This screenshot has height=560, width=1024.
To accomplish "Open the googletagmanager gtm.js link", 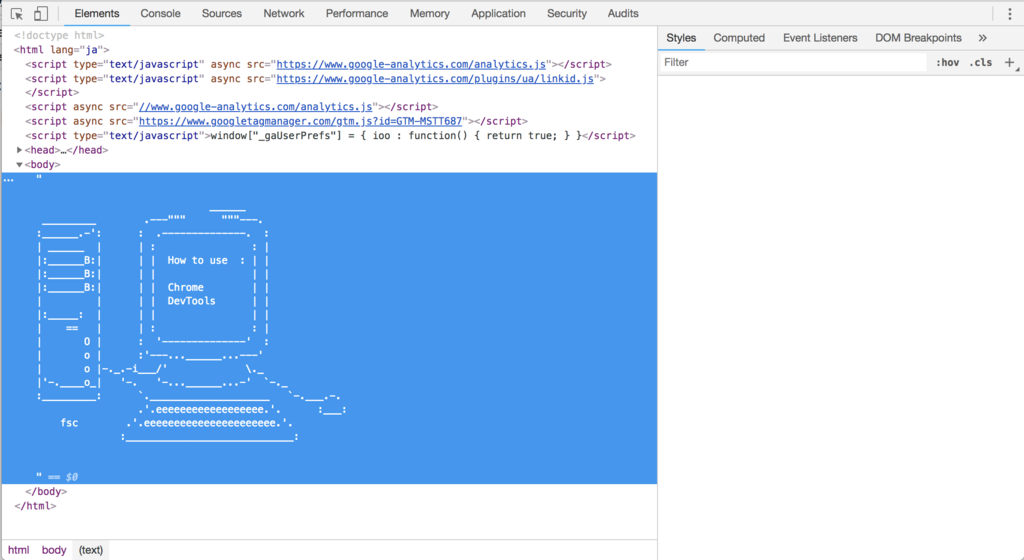I will point(300,121).
